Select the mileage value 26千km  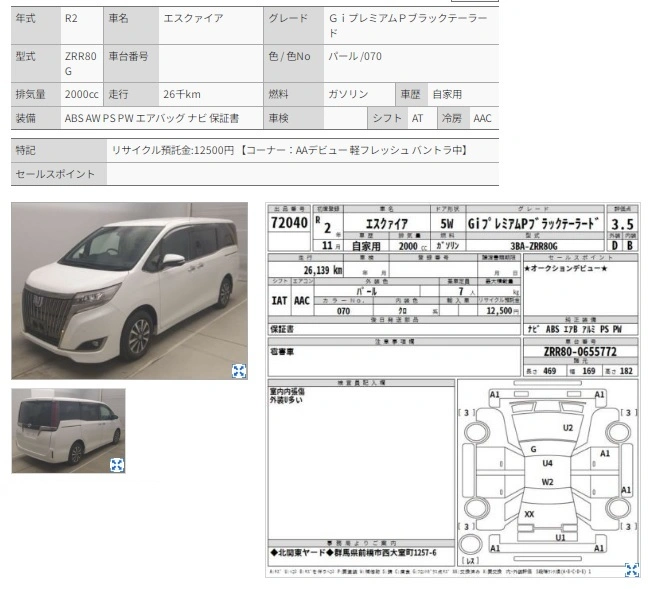182,94
